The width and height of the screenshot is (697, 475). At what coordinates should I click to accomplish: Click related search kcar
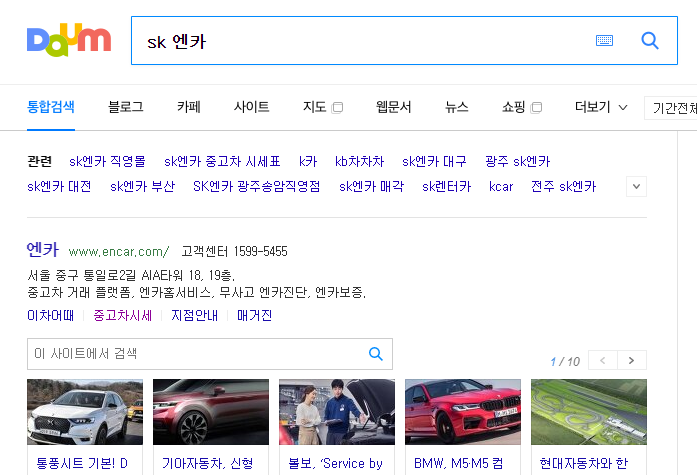501,187
